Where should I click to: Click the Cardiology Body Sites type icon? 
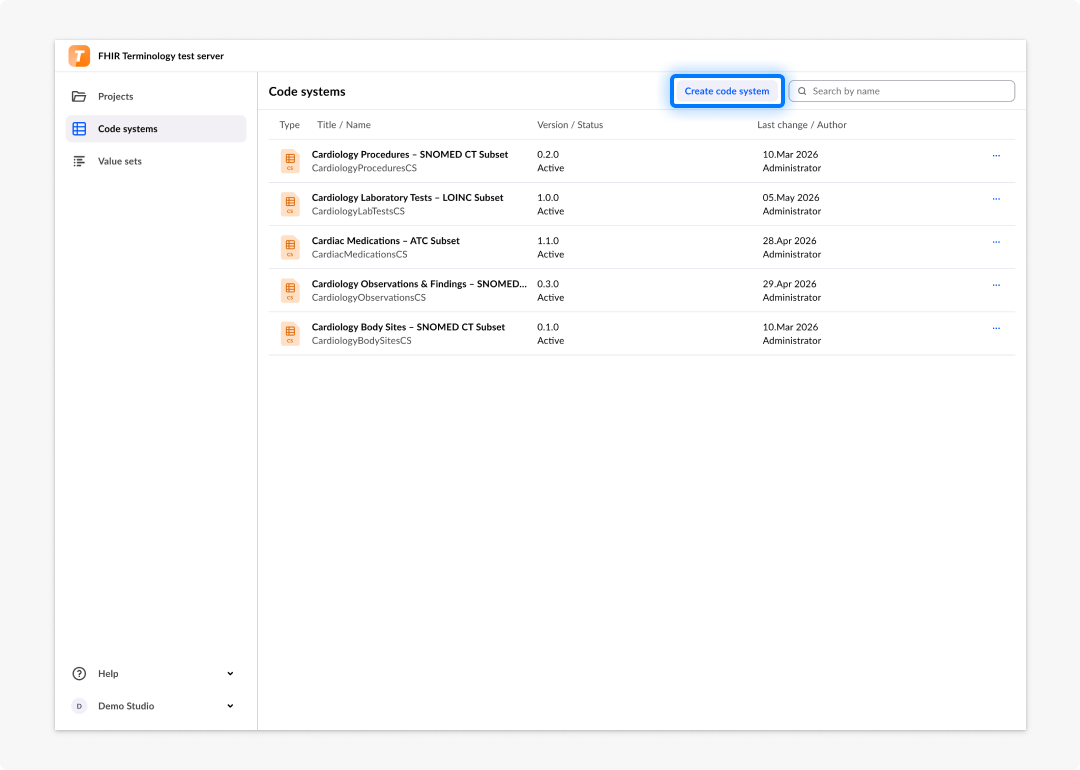tap(290, 334)
